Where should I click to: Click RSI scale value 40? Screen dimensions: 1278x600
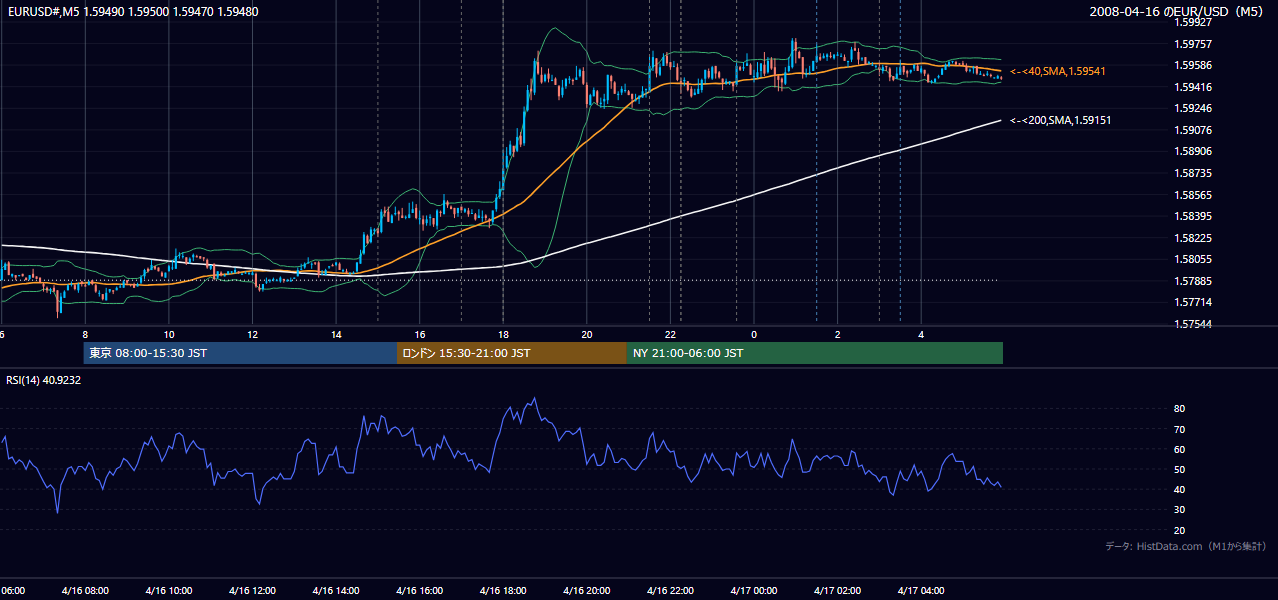[x=1180, y=489]
